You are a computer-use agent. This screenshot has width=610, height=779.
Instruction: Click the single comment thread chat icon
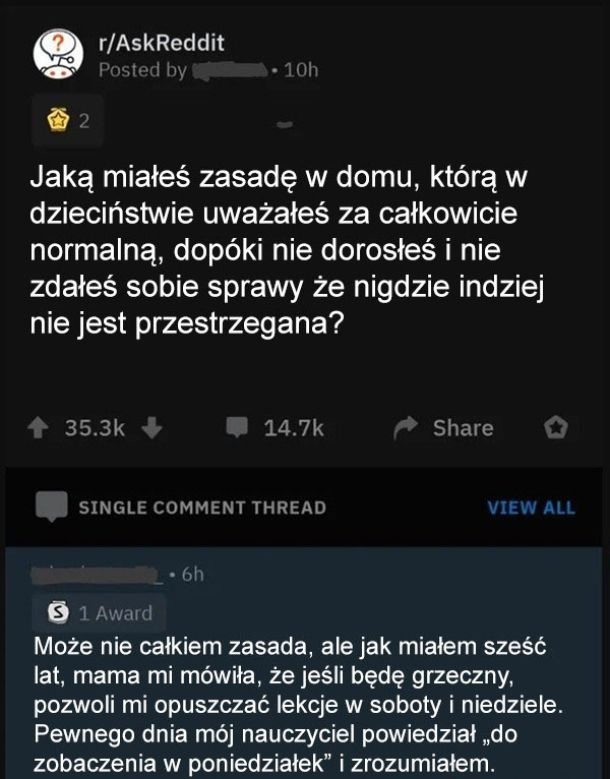[51, 507]
